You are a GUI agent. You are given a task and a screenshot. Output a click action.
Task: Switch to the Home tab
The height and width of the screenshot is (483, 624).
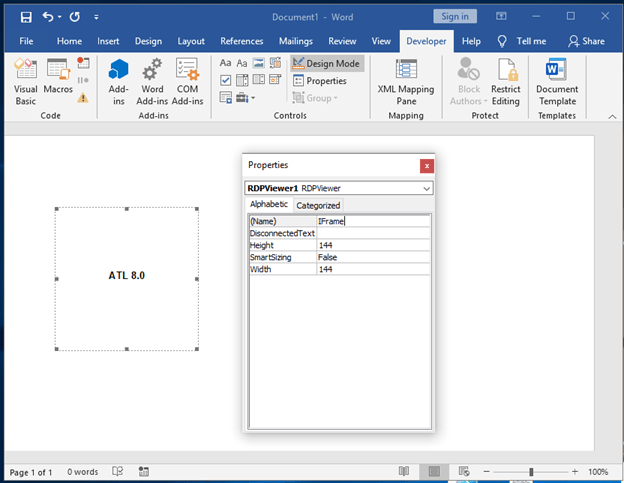tap(69, 41)
